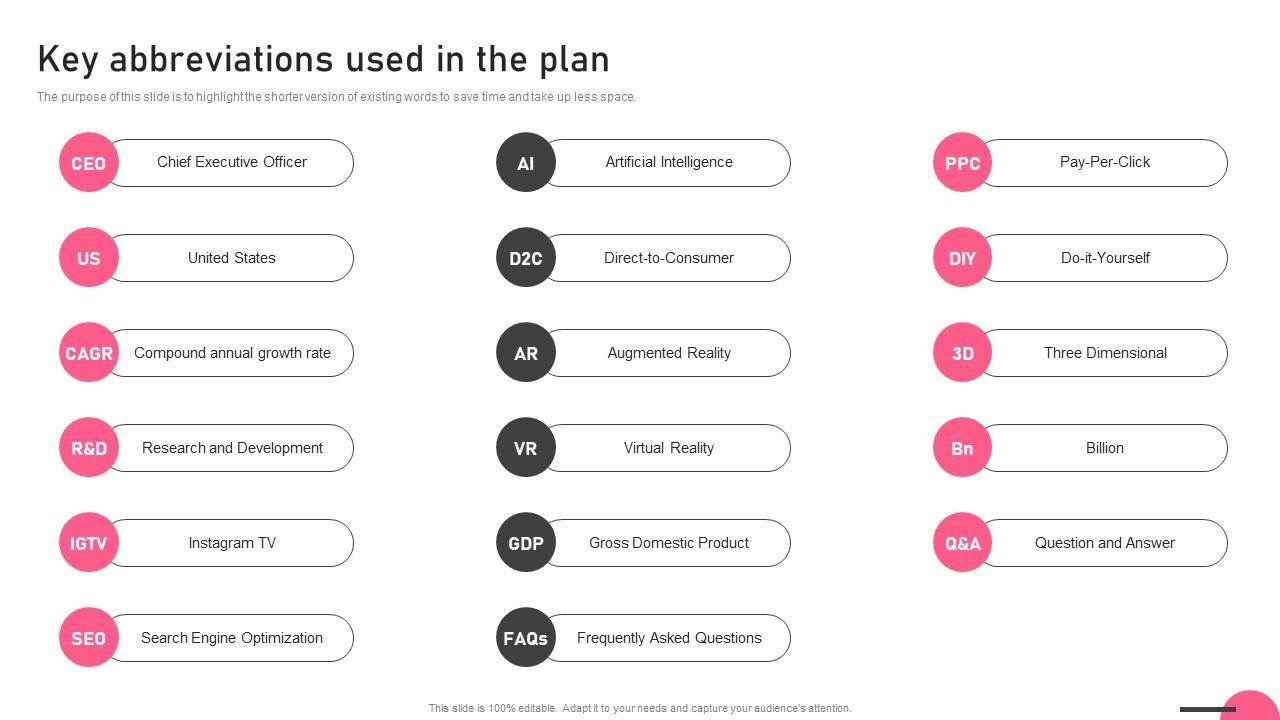Click the CAGR pink circle badge
This screenshot has width=1280, height=720.
point(89,353)
